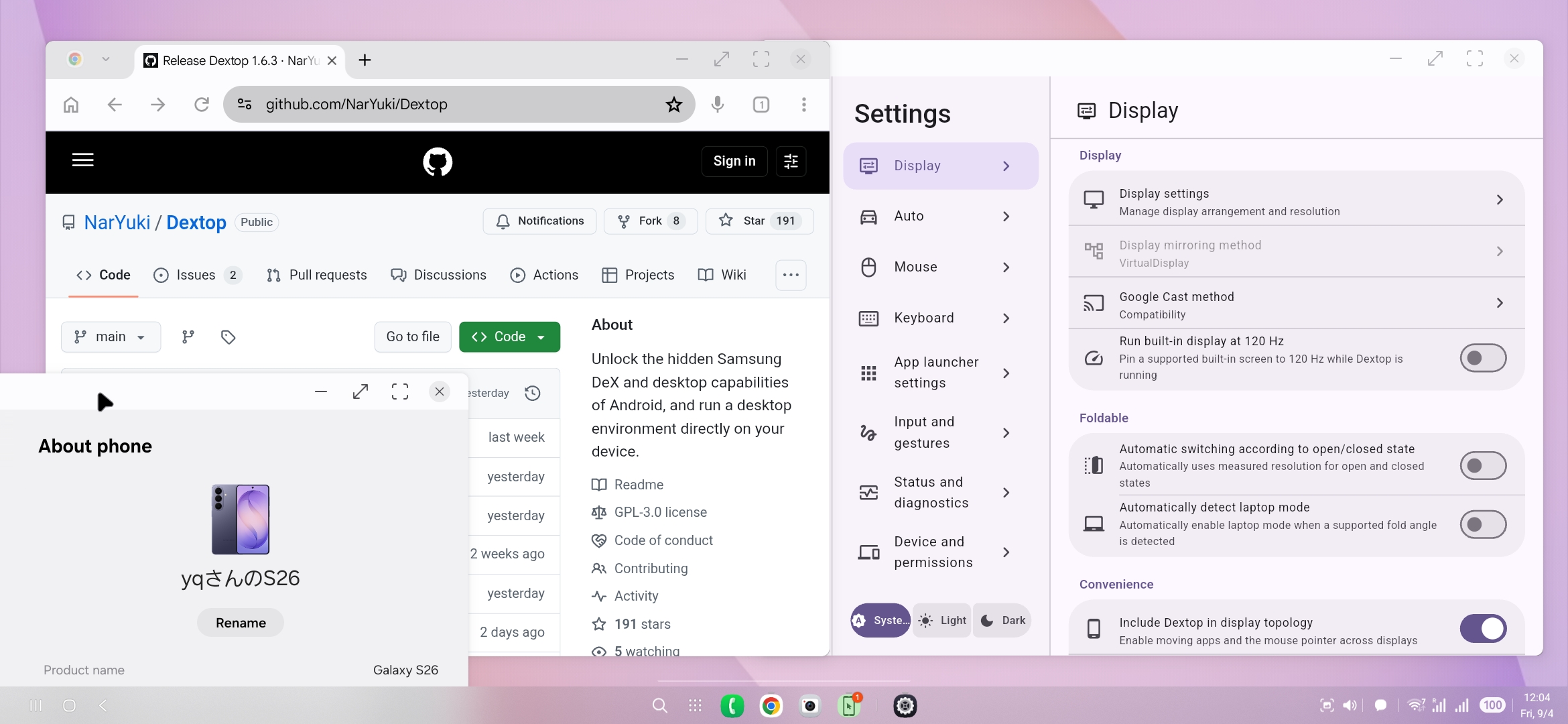Open Device and permissions category

tap(941, 552)
